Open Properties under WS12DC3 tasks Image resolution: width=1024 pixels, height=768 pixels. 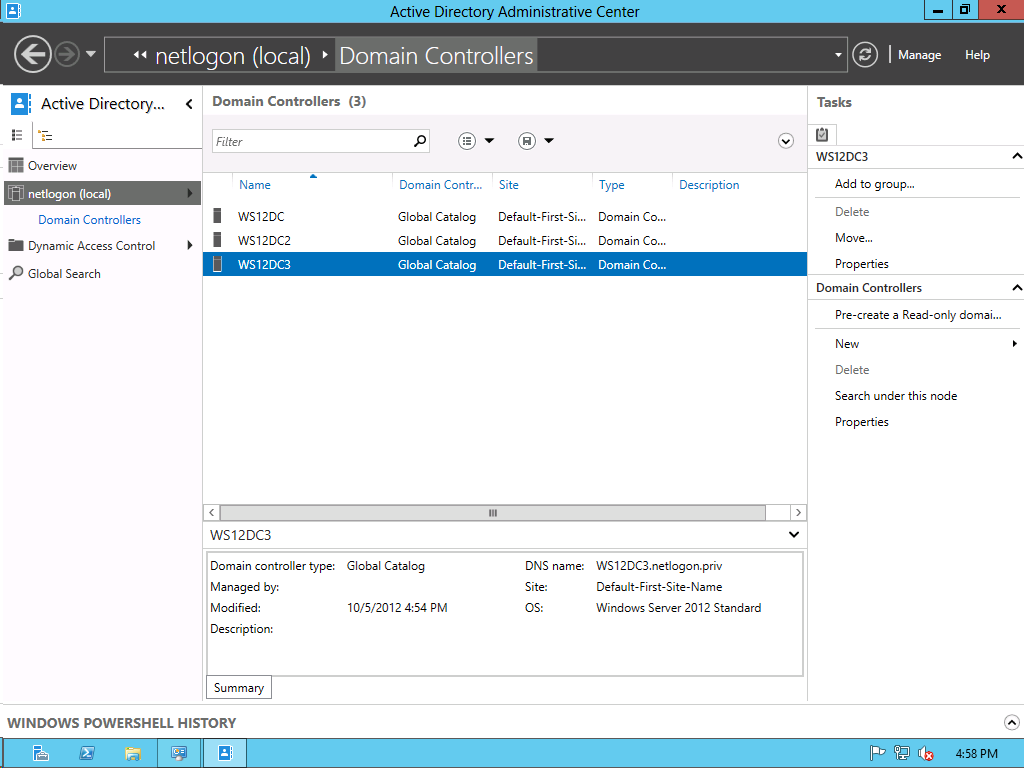pos(861,264)
